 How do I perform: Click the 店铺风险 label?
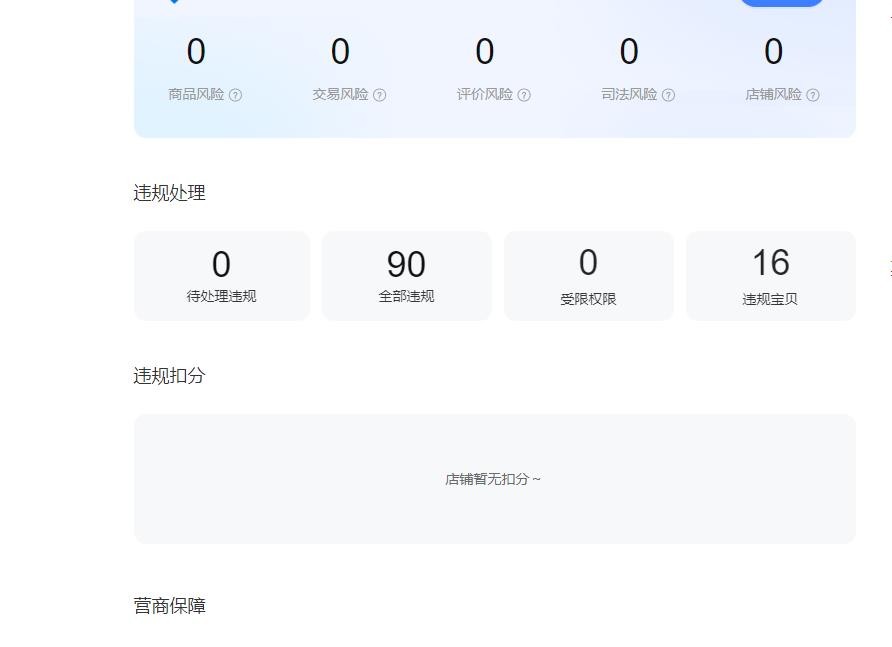[x=773, y=94]
